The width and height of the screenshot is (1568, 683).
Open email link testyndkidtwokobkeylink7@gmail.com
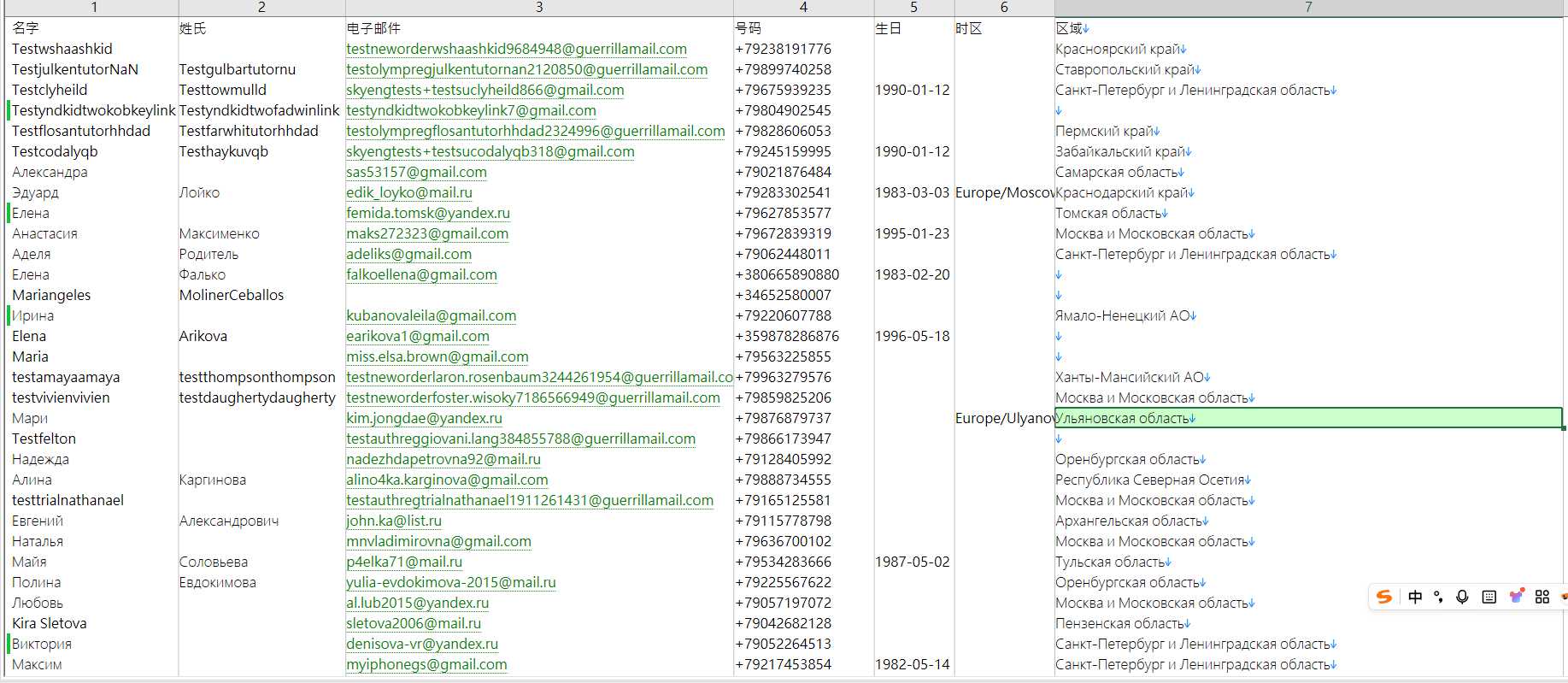click(471, 110)
